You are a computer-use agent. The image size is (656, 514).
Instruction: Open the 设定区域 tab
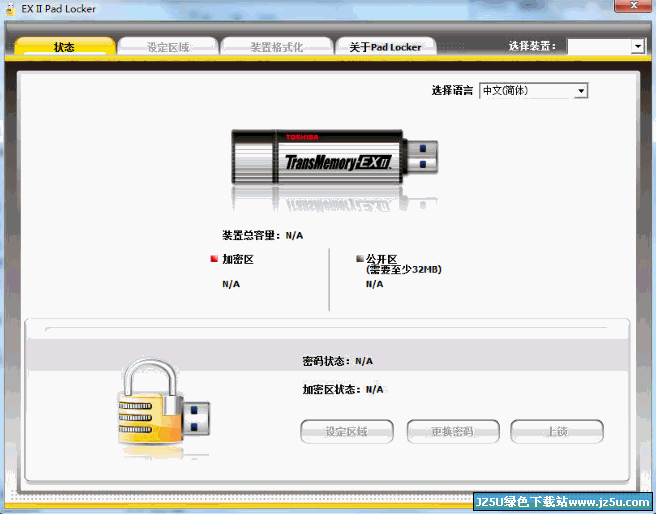point(168,46)
